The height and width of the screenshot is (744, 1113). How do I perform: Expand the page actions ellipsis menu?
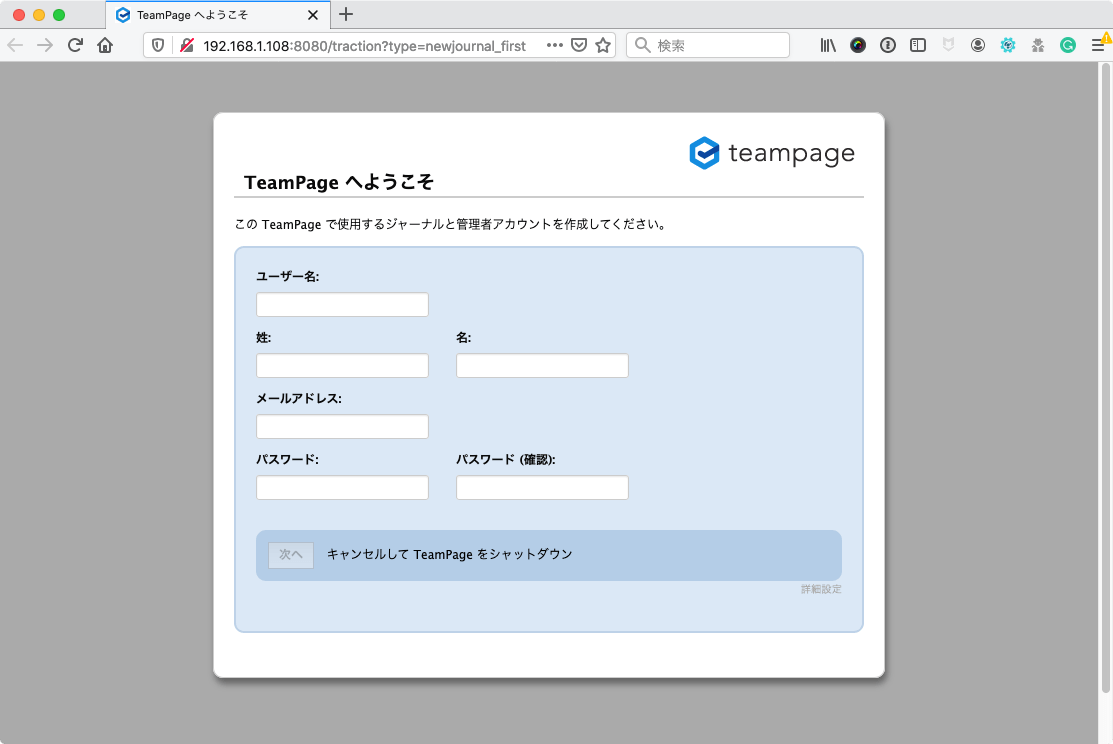tap(555, 45)
